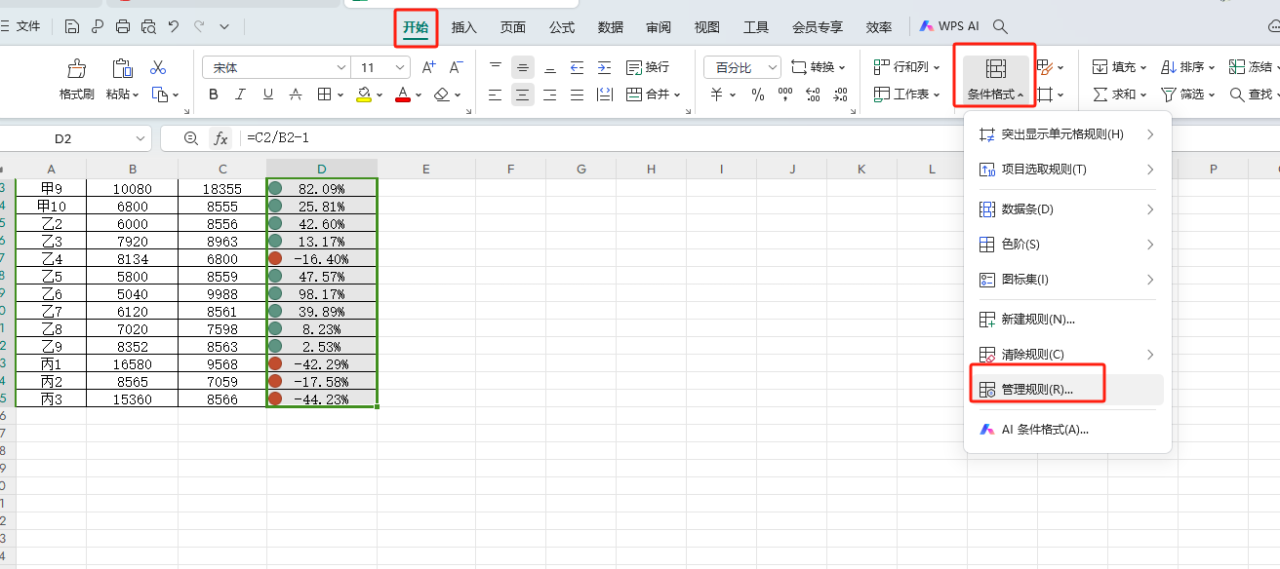Open Print Preview from quick toolbar
This screenshot has height=569, width=1280.
click(x=149, y=27)
